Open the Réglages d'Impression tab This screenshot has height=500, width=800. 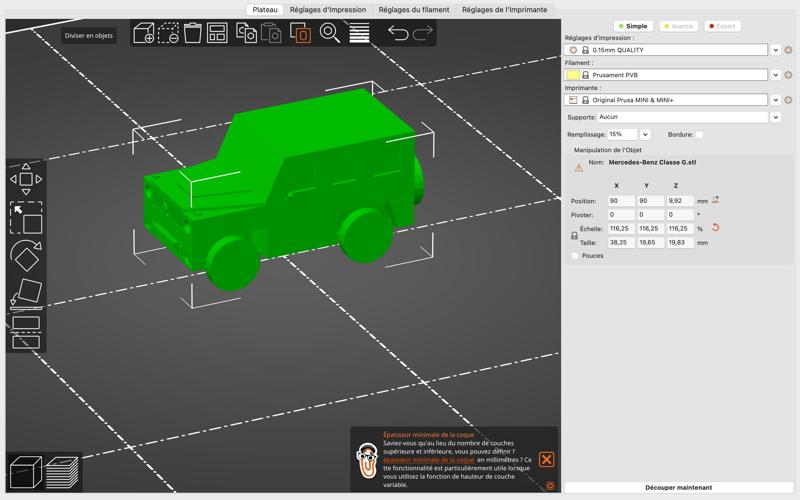pos(328,10)
